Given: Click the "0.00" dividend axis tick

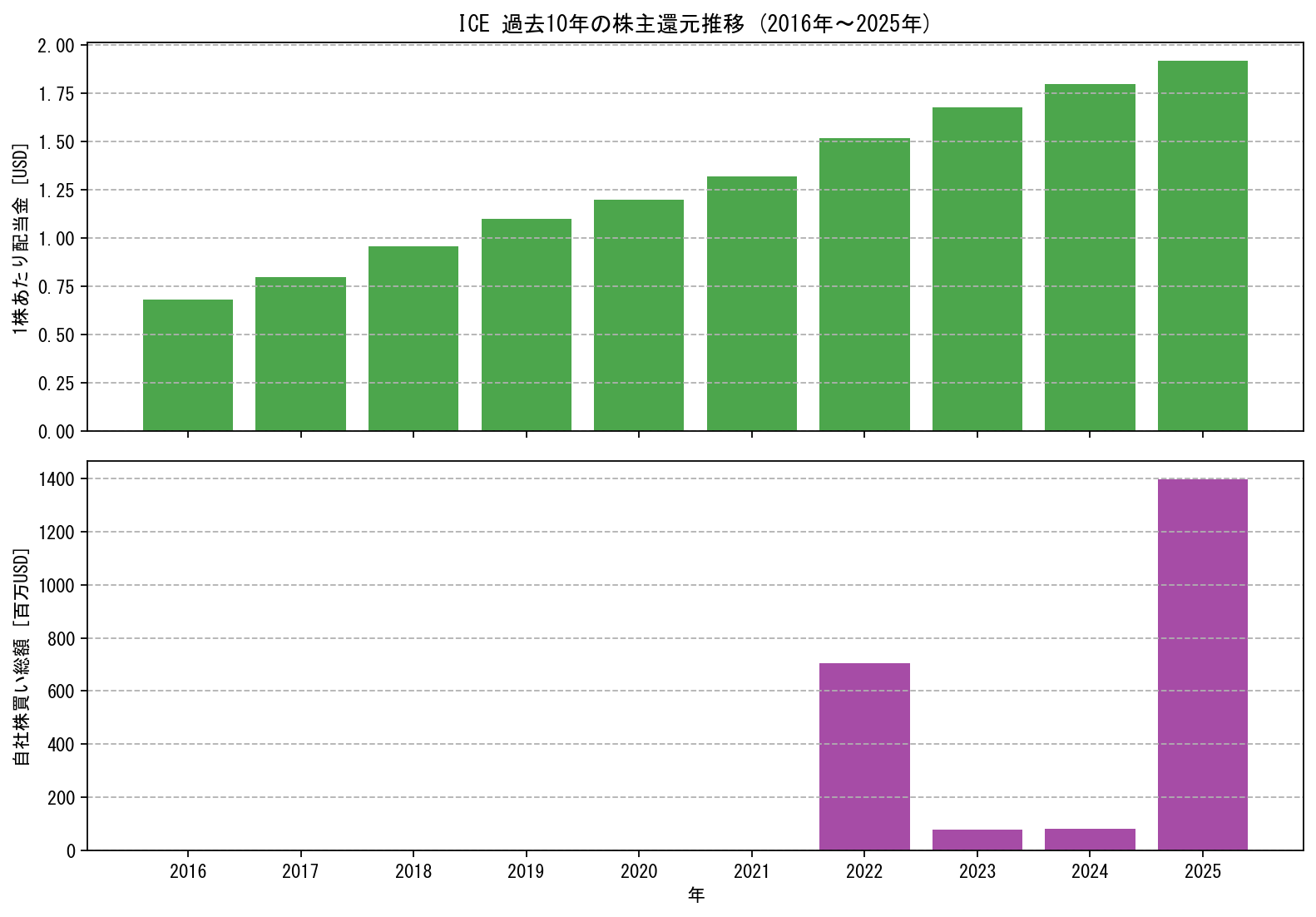Looking at the screenshot, I should click(57, 432).
